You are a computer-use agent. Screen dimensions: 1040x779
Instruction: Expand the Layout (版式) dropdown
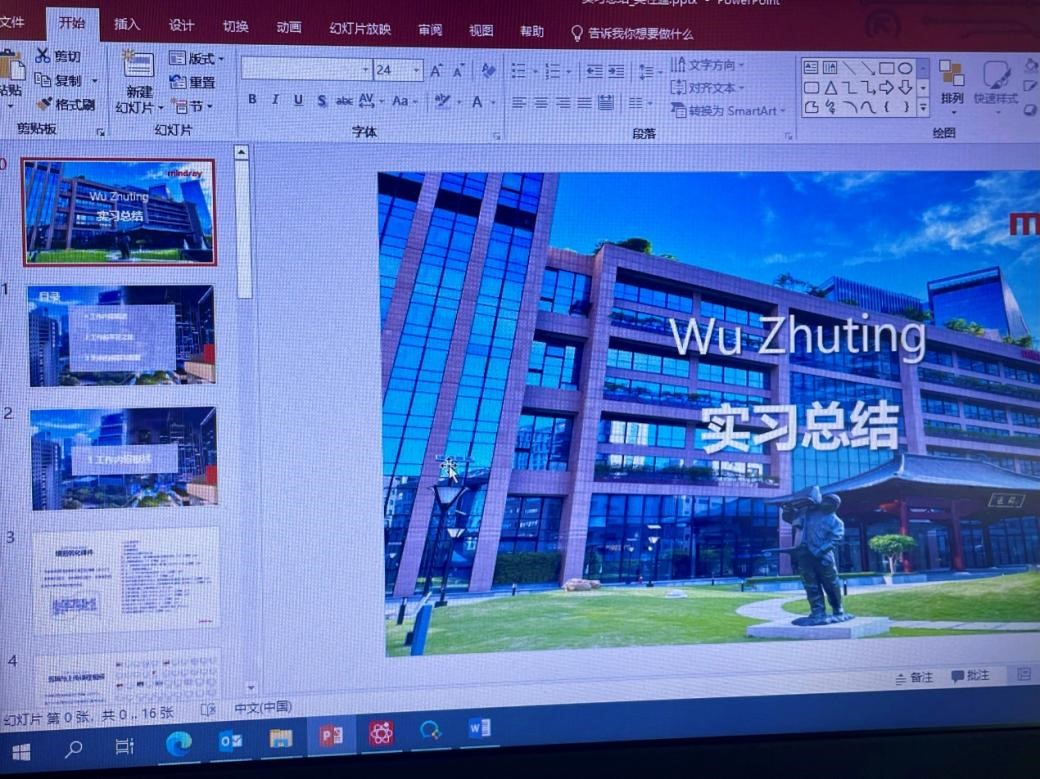[197, 59]
